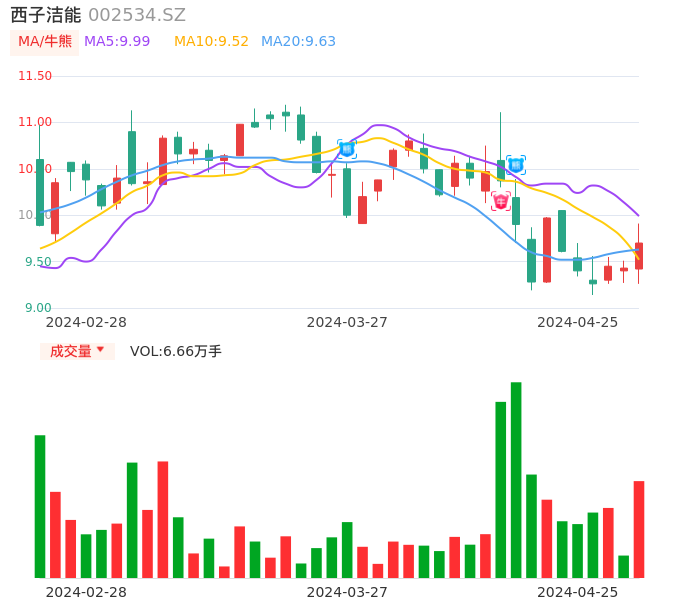686x606 pixels.
Task: Click the first green volume bar on the left
Action: 40,507
